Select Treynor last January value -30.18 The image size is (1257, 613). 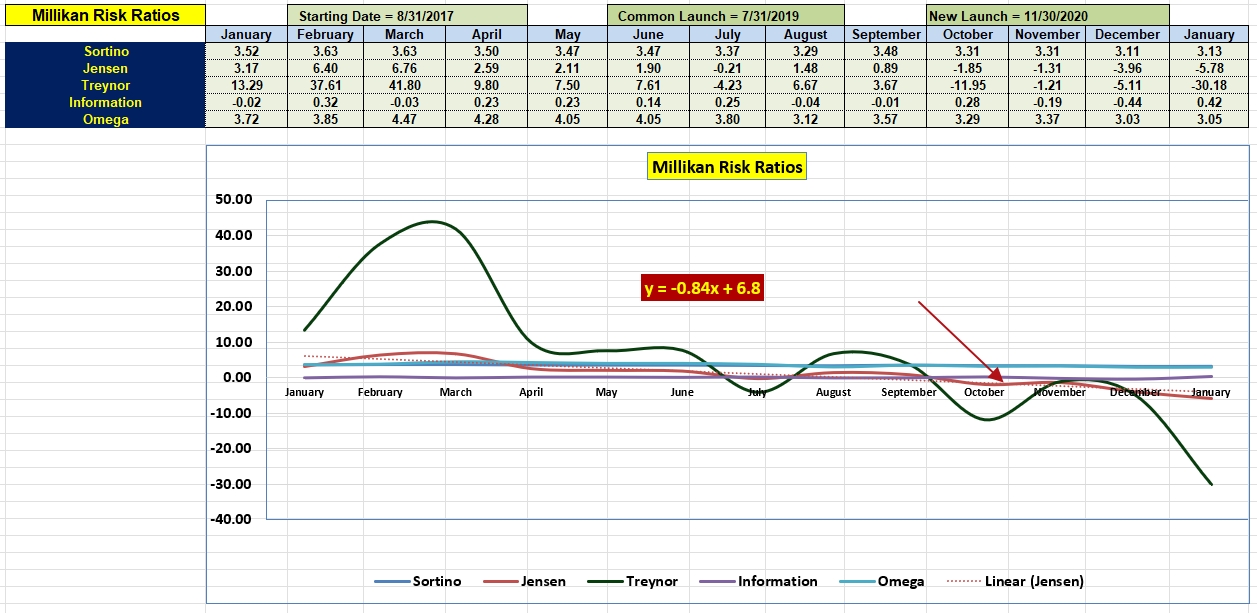[1209, 85]
